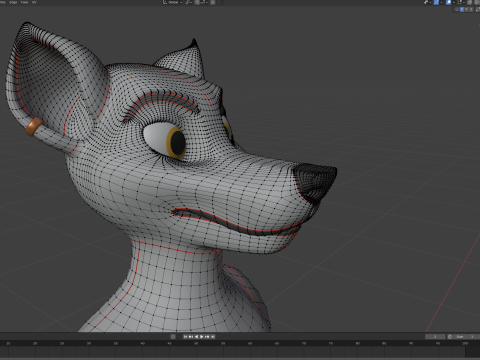Image resolution: width=480 pixels, height=360 pixels.
Task: Toggle auto keying record button in timeline
Action: (x=173, y=337)
